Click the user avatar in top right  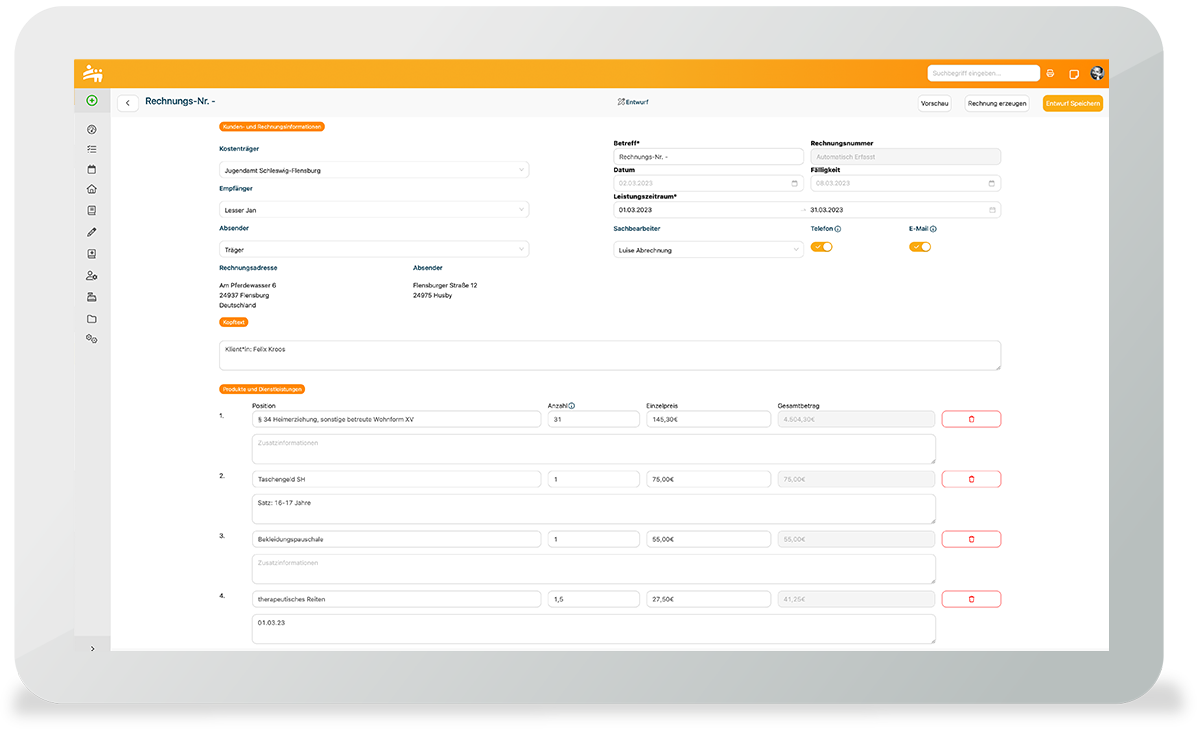[1097, 73]
